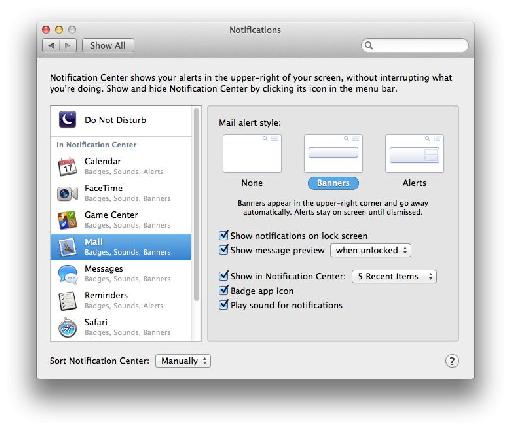Select the Do Not Disturb moon icon

[67, 120]
